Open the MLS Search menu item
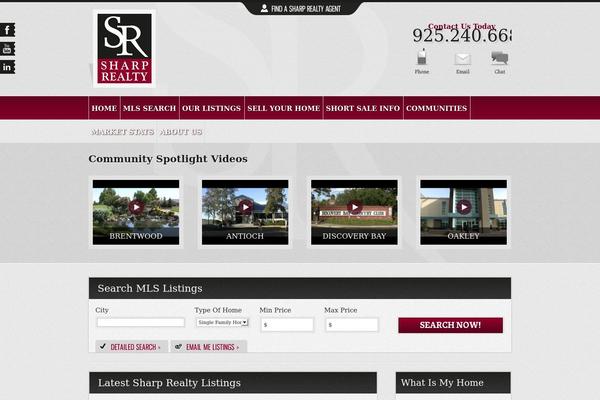This screenshot has height=400, width=600. coord(149,108)
